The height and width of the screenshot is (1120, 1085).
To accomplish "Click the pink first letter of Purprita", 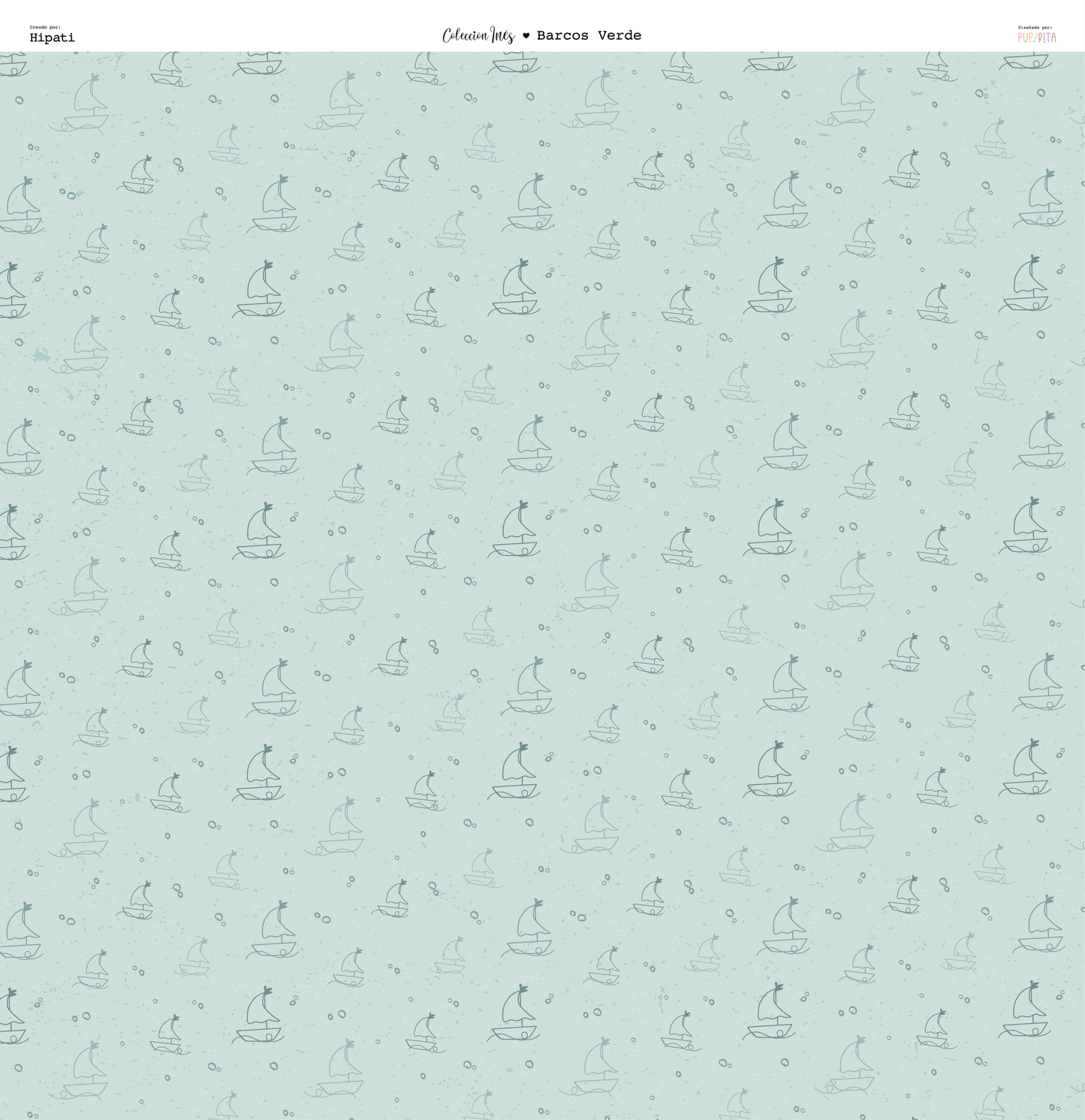I will [1021, 37].
